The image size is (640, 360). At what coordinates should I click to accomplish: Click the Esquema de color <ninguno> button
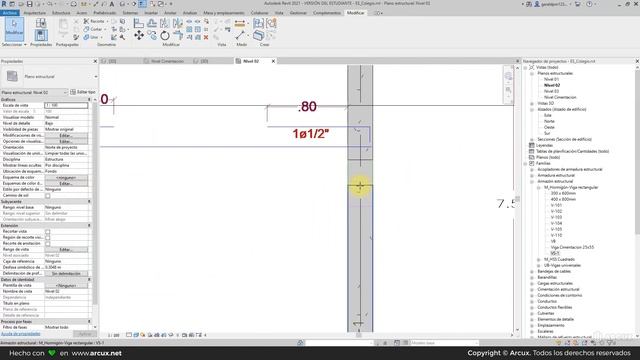[66, 178]
